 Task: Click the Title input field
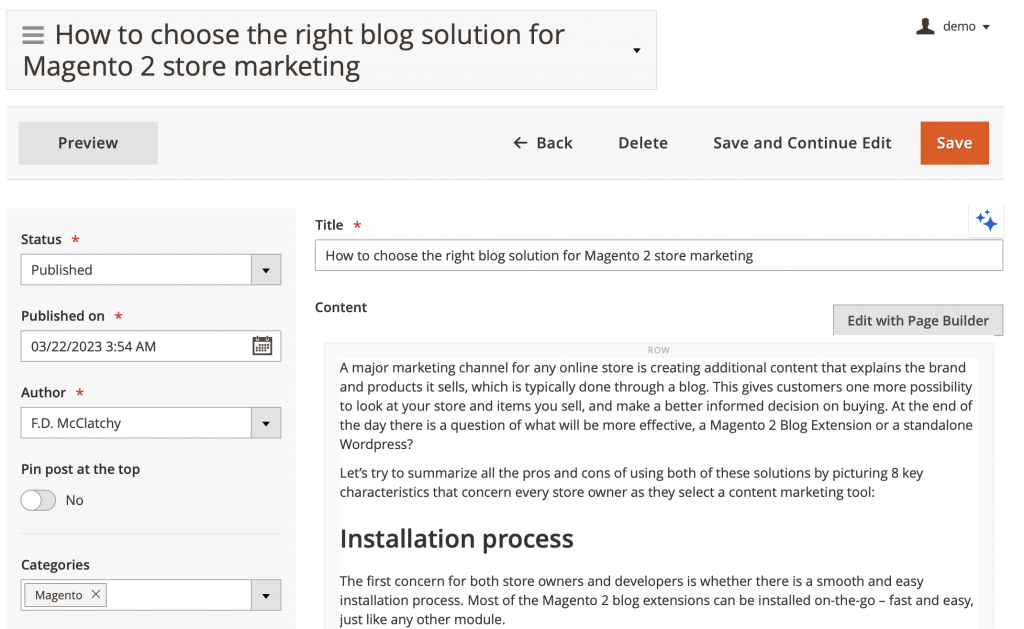659,255
